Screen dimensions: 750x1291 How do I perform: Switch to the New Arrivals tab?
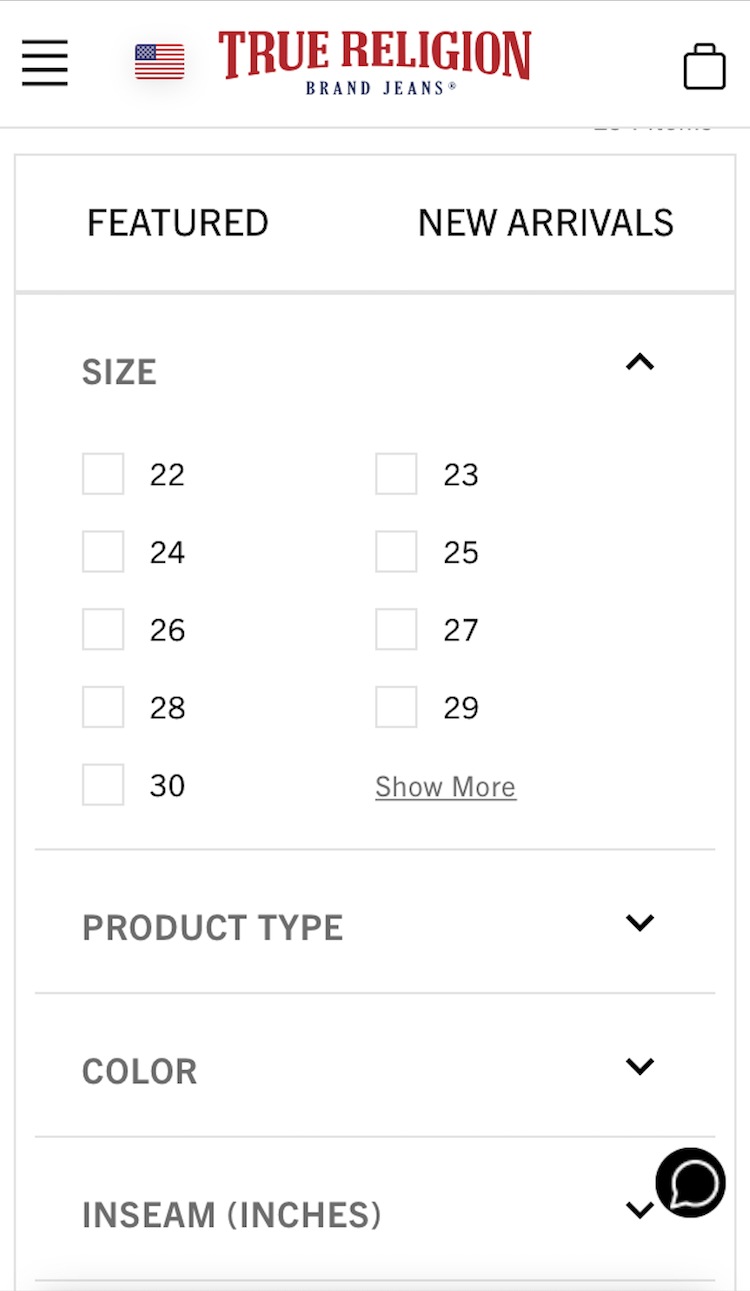(x=545, y=223)
